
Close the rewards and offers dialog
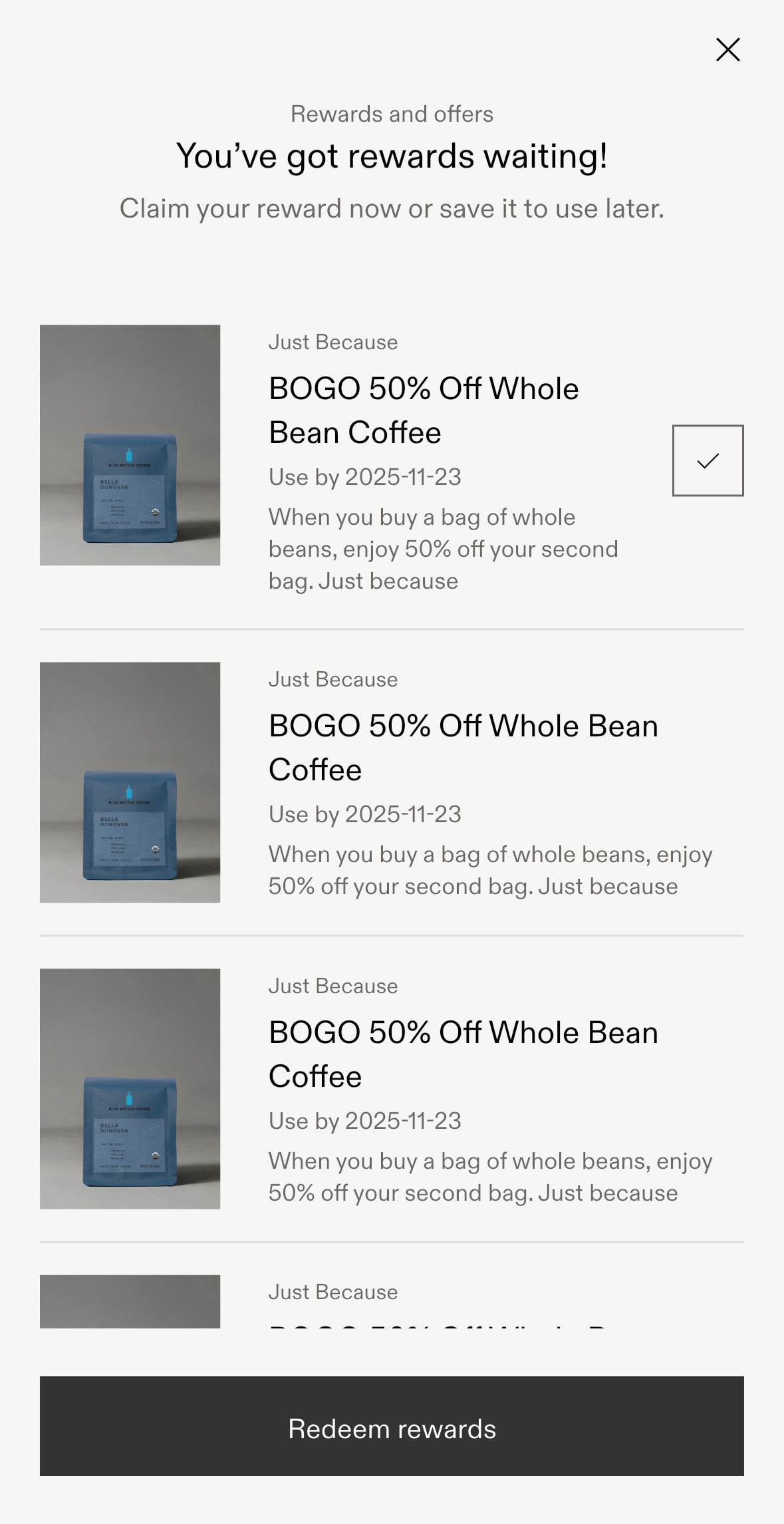click(x=727, y=50)
